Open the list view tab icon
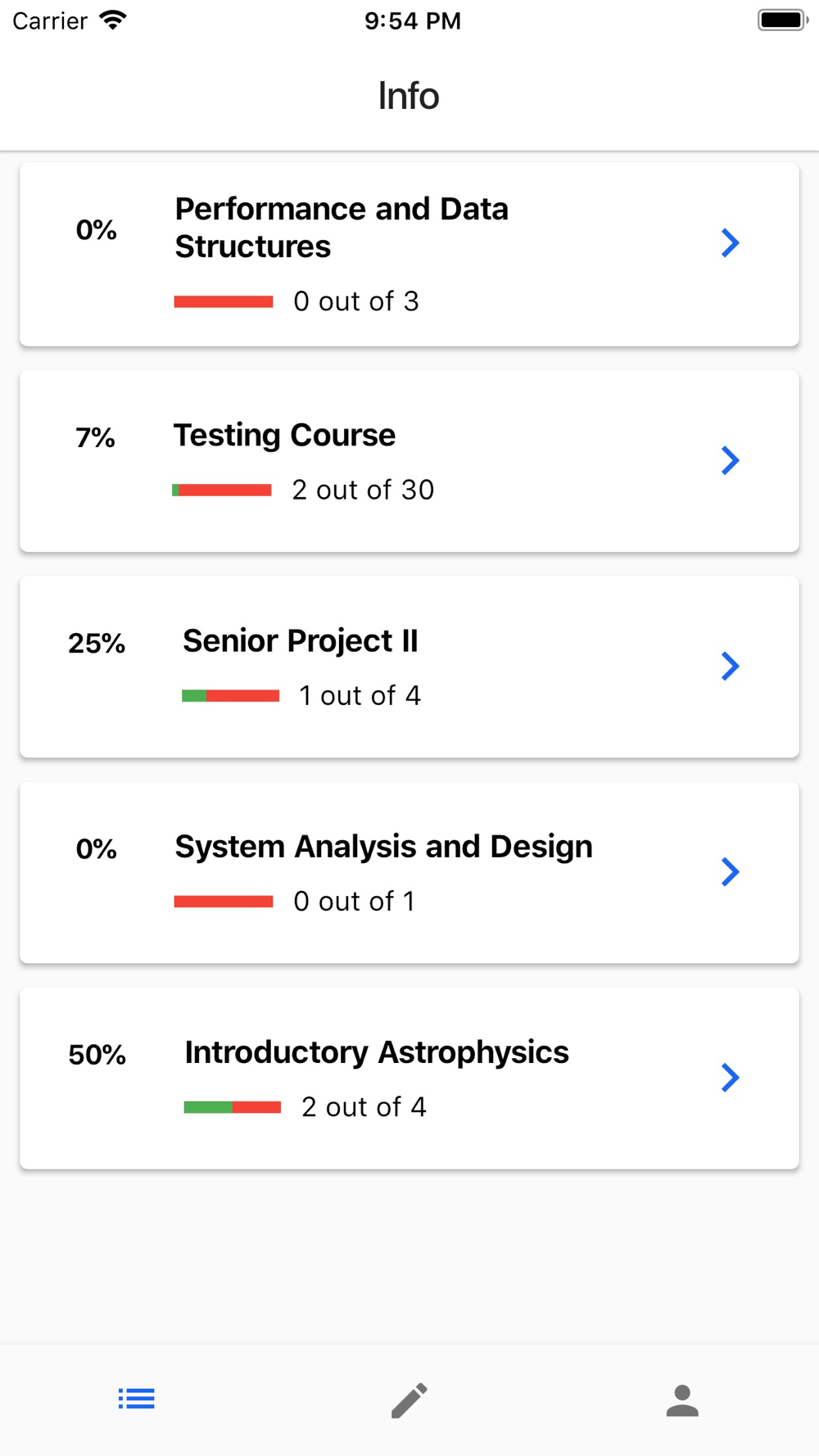 (136, 1399)
